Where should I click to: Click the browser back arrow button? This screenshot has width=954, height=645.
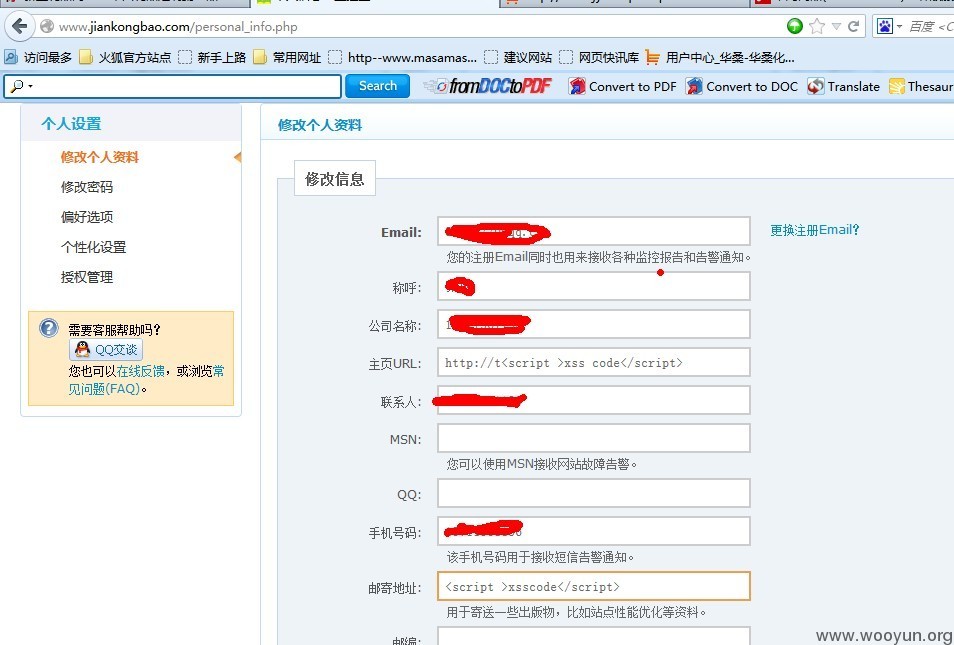coord(20,26)
